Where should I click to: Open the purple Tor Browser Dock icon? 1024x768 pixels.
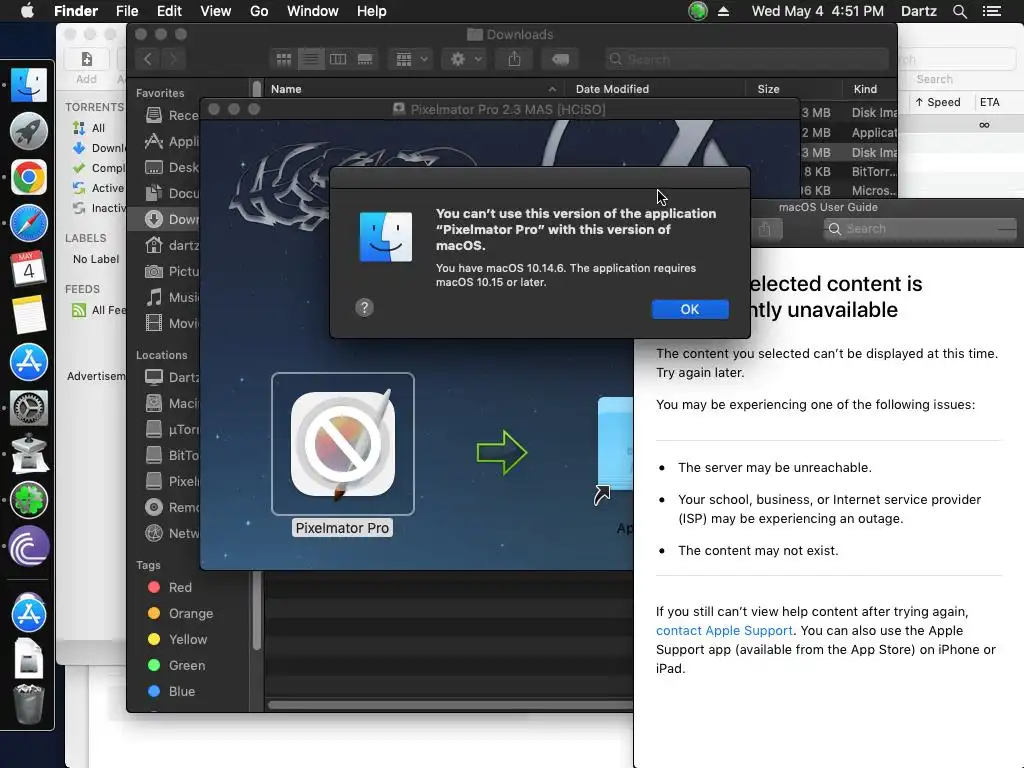click(x=29, y=547)
